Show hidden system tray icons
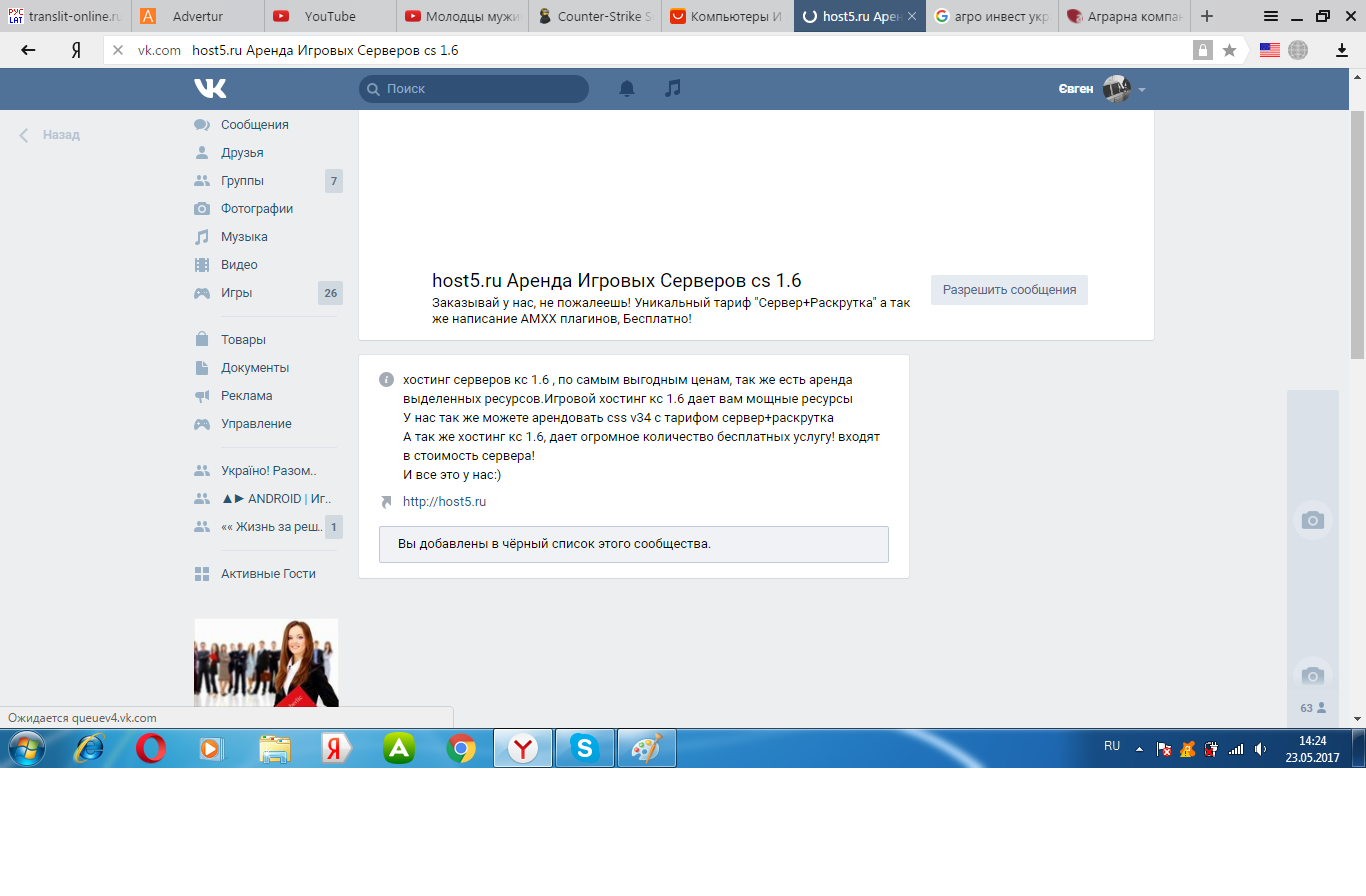The height and width of the screenshot is (896, 1366). 1139,749
